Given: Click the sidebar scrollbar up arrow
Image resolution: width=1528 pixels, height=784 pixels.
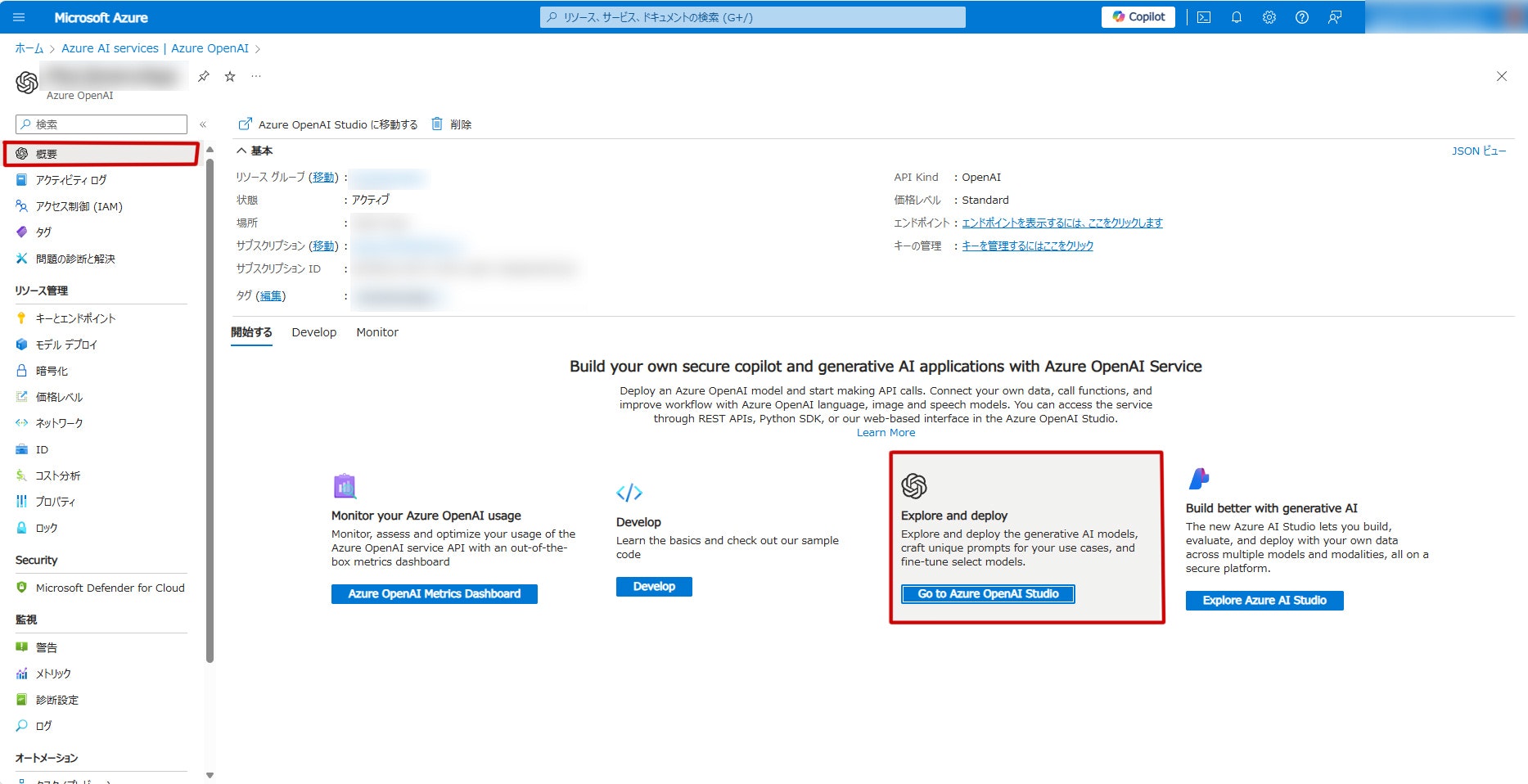Looking at the screenshot, I should tap(210, 150).
